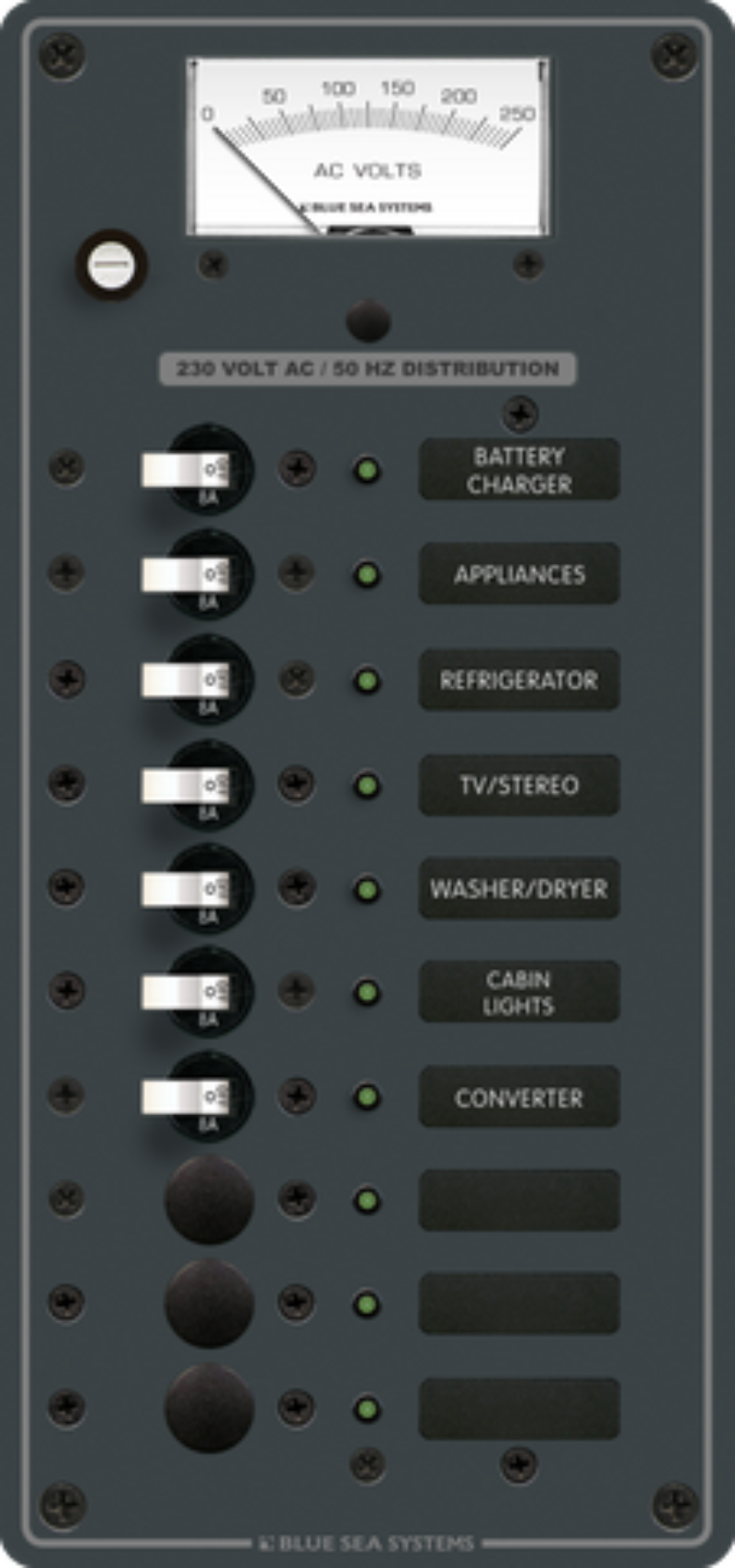Click the lowest empty label plate
The height and width of the screenshot is (1568, 735).
tap(519, 1408)
